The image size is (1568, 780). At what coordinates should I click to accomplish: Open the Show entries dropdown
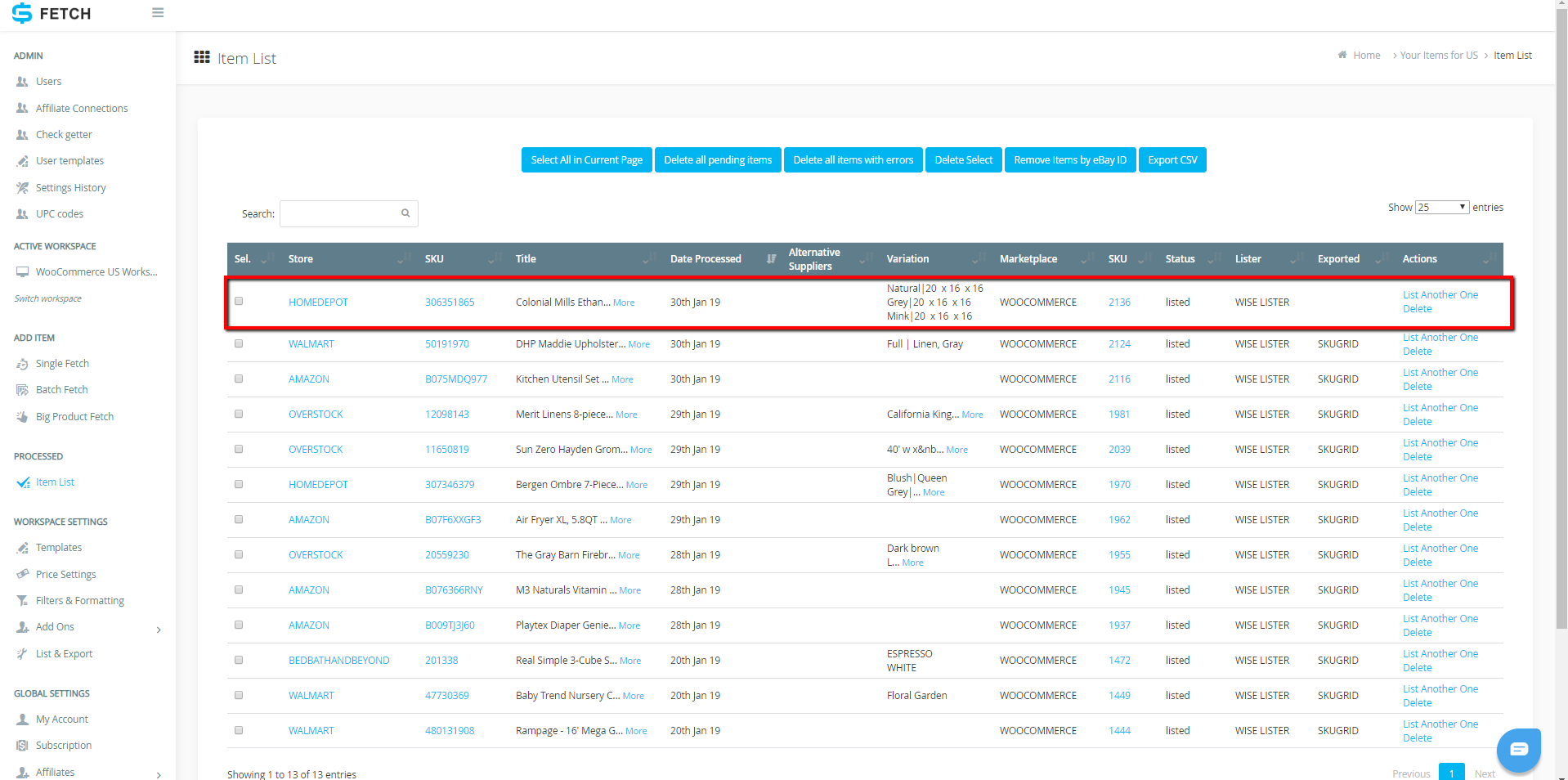pos(1442,208)
